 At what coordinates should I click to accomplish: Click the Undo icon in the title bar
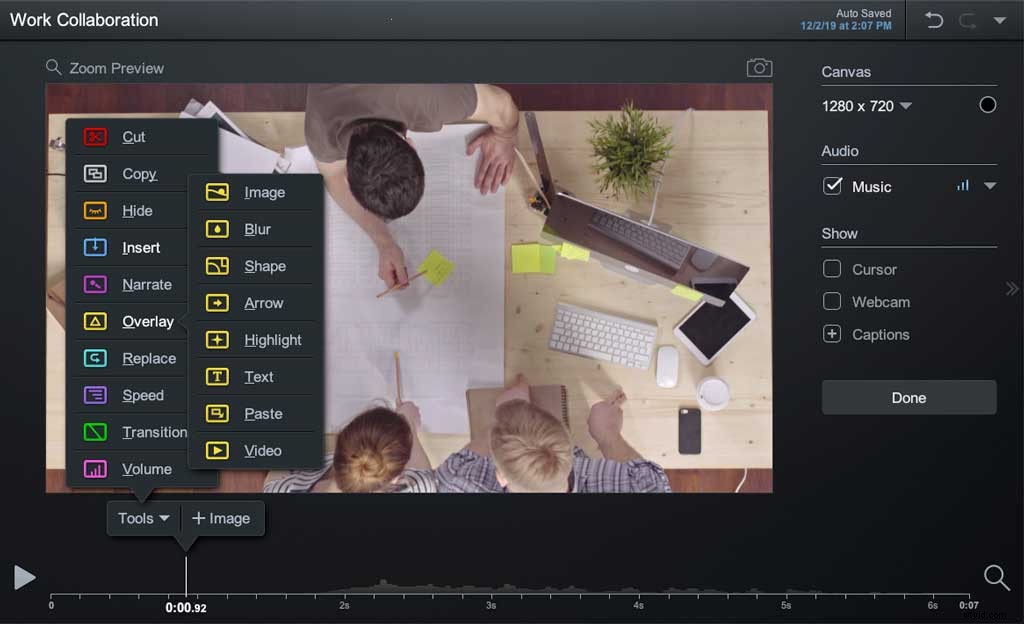(933, 19)
